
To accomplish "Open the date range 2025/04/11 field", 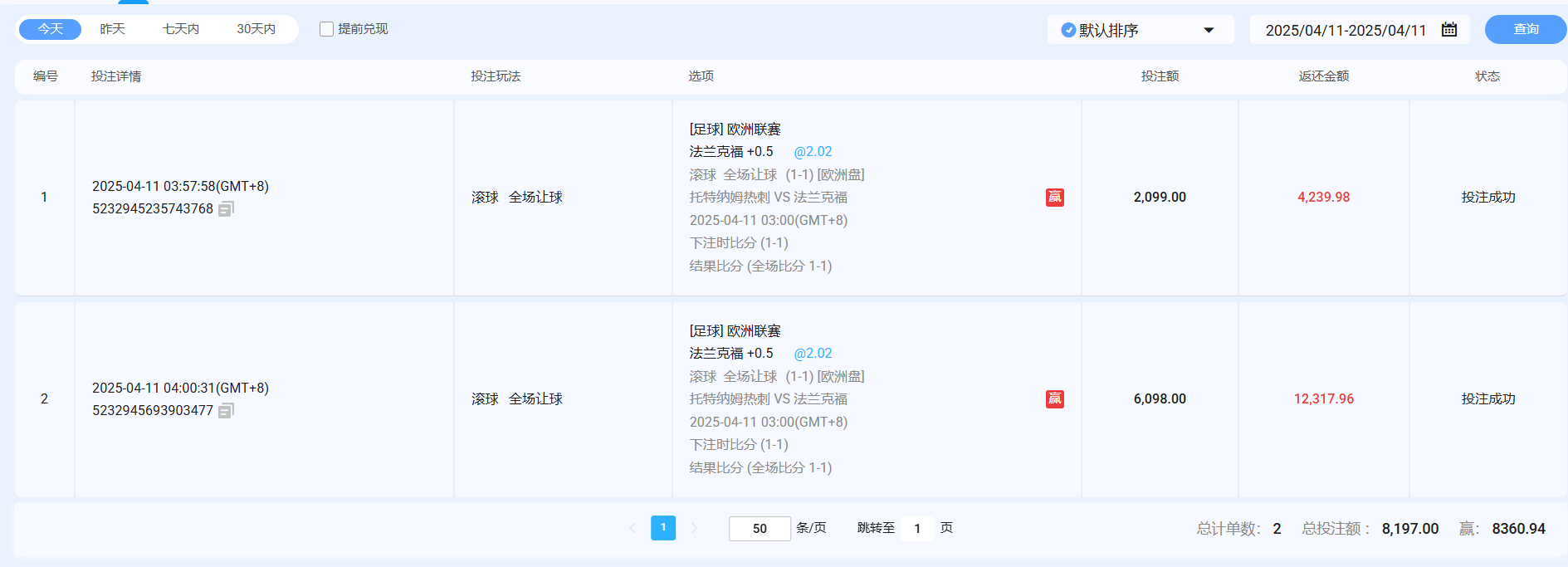I will (x=1345, y=30).
